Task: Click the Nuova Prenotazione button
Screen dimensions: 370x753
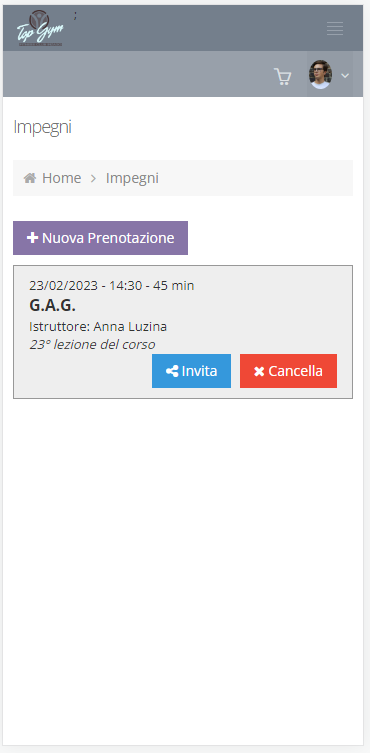Action: coord(100,238)
